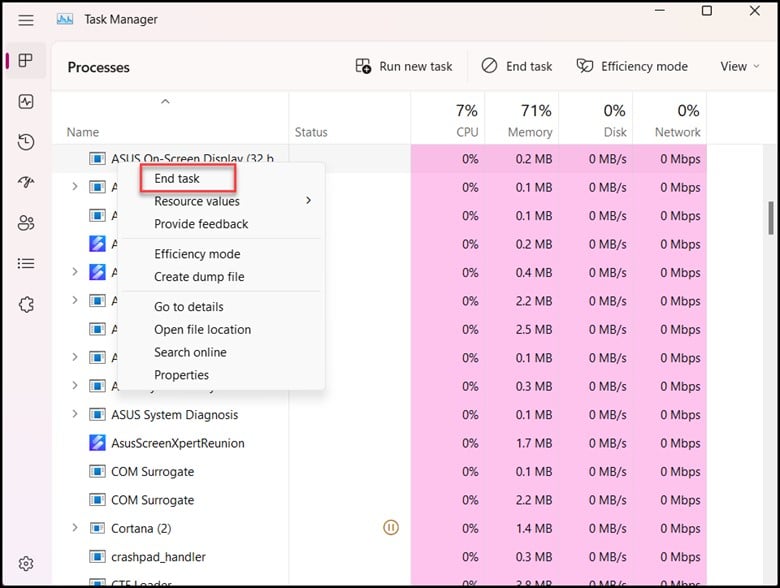Enable Efficiency mode from the toolbar
The width and height of the screenshot is (780, 588).
tap(632, 66)
